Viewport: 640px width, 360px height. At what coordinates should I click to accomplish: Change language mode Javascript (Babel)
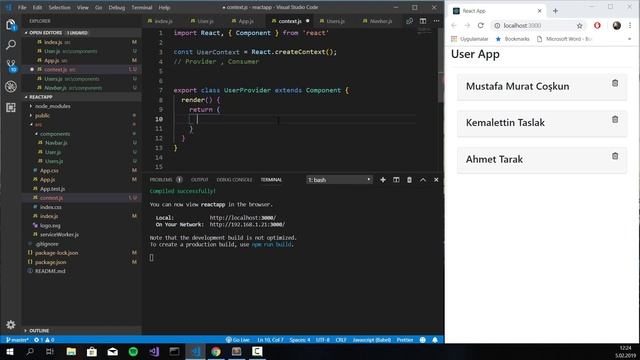click(371, 340)
